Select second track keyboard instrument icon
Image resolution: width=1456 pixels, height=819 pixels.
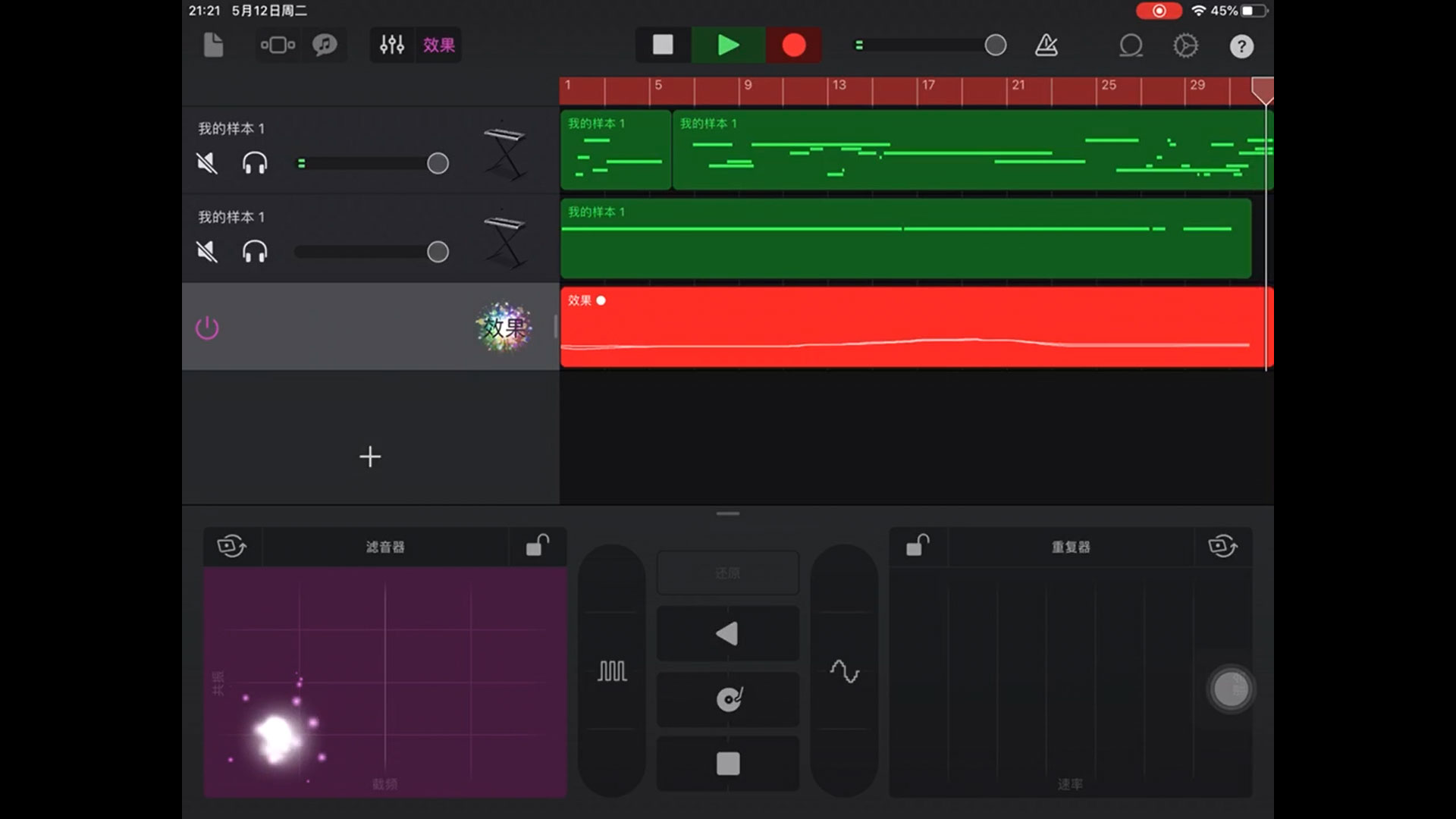pyautogui.click(x=505, y=240)
